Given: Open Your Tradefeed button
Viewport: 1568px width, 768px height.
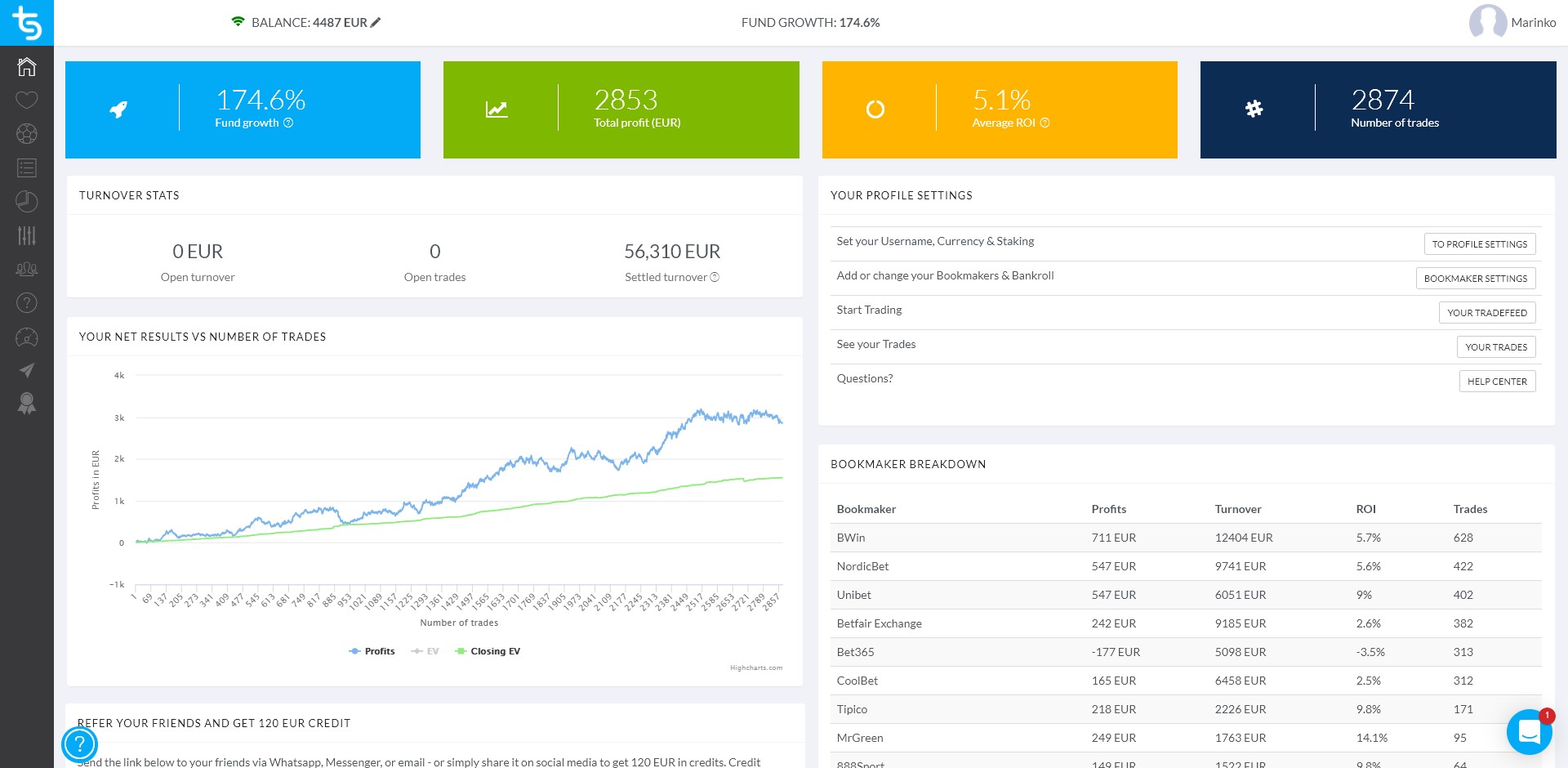Looking at the screenshot, I should 1487,313.
